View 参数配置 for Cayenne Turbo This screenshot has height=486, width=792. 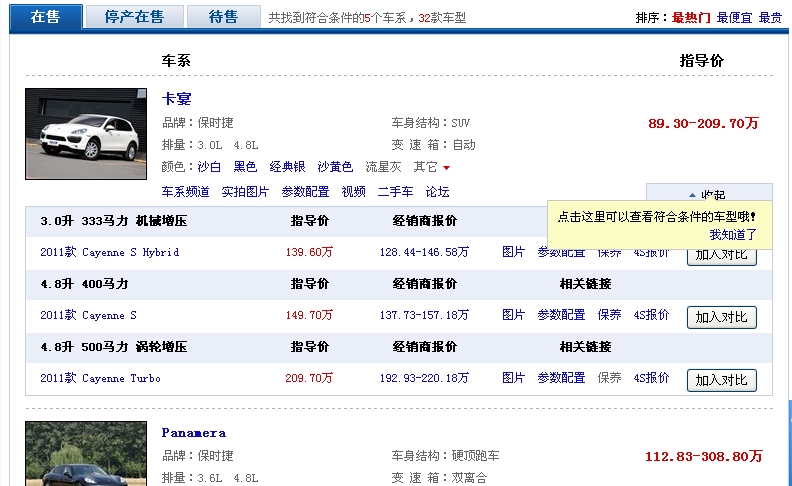(x=561, y=378)
